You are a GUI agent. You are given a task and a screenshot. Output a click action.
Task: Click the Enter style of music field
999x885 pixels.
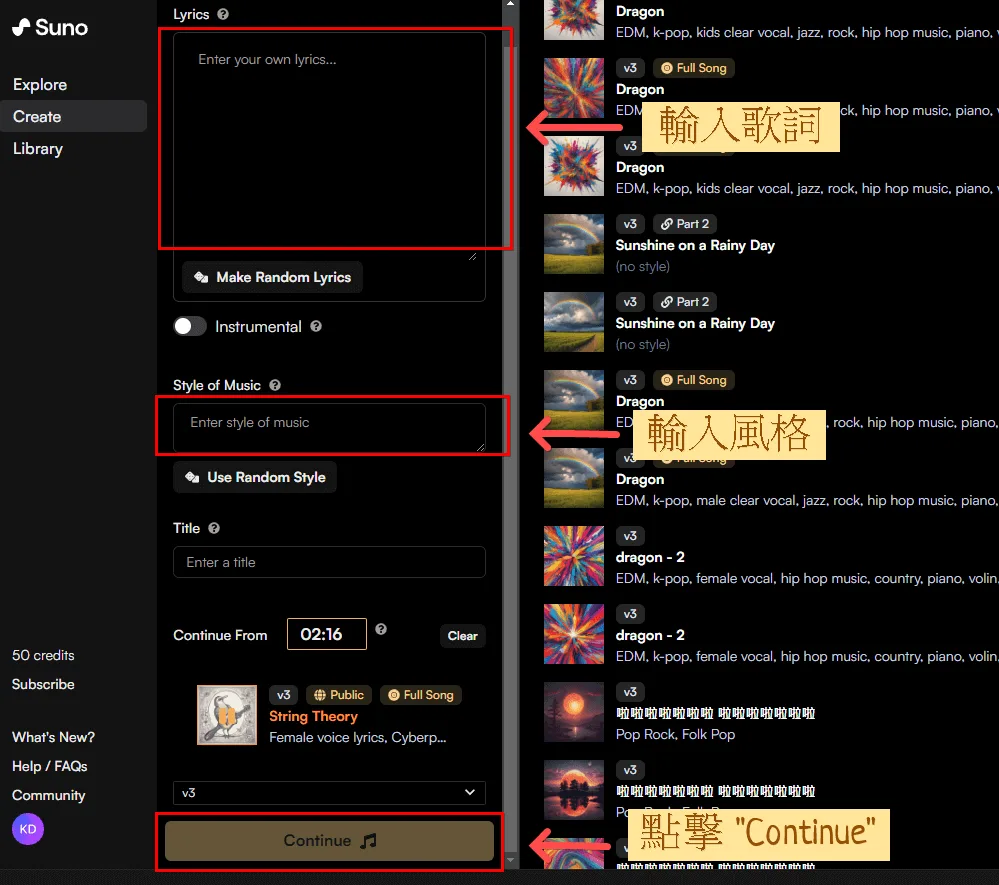(x=329, y=427)
